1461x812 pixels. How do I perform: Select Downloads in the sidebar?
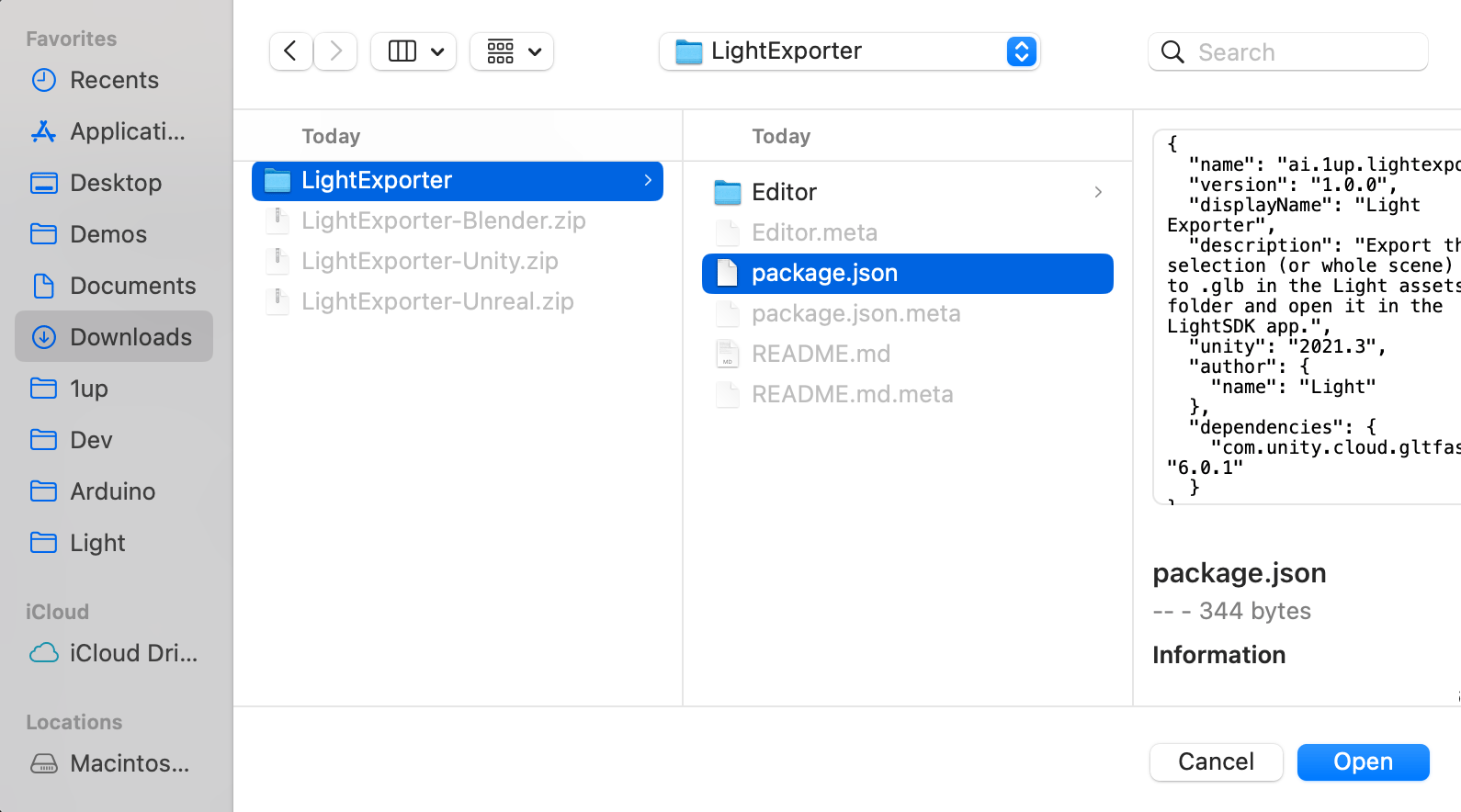point(114,336)
